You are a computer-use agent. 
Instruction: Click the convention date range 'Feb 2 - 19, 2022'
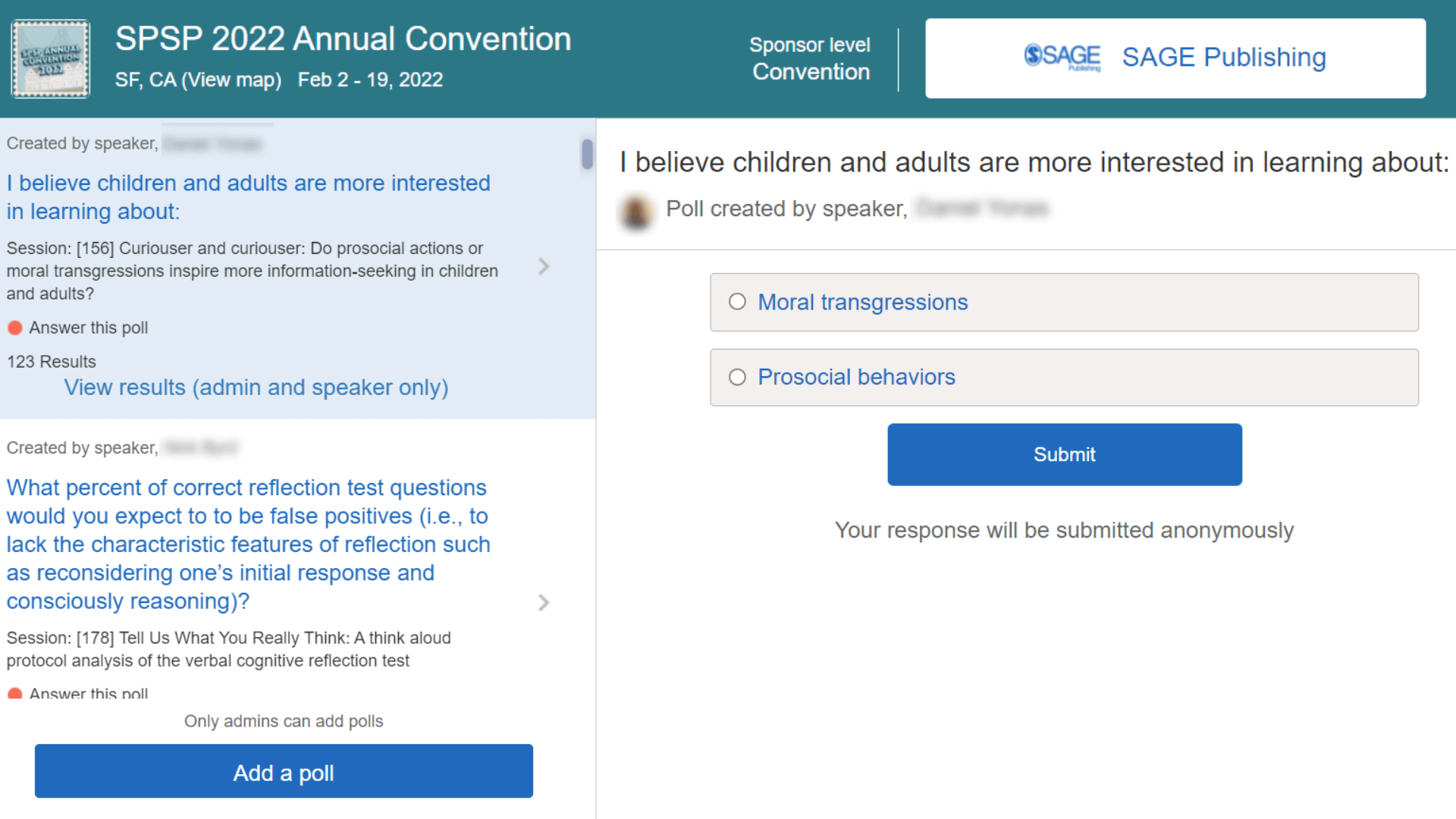pyautogui.click(x=370, y=80)
